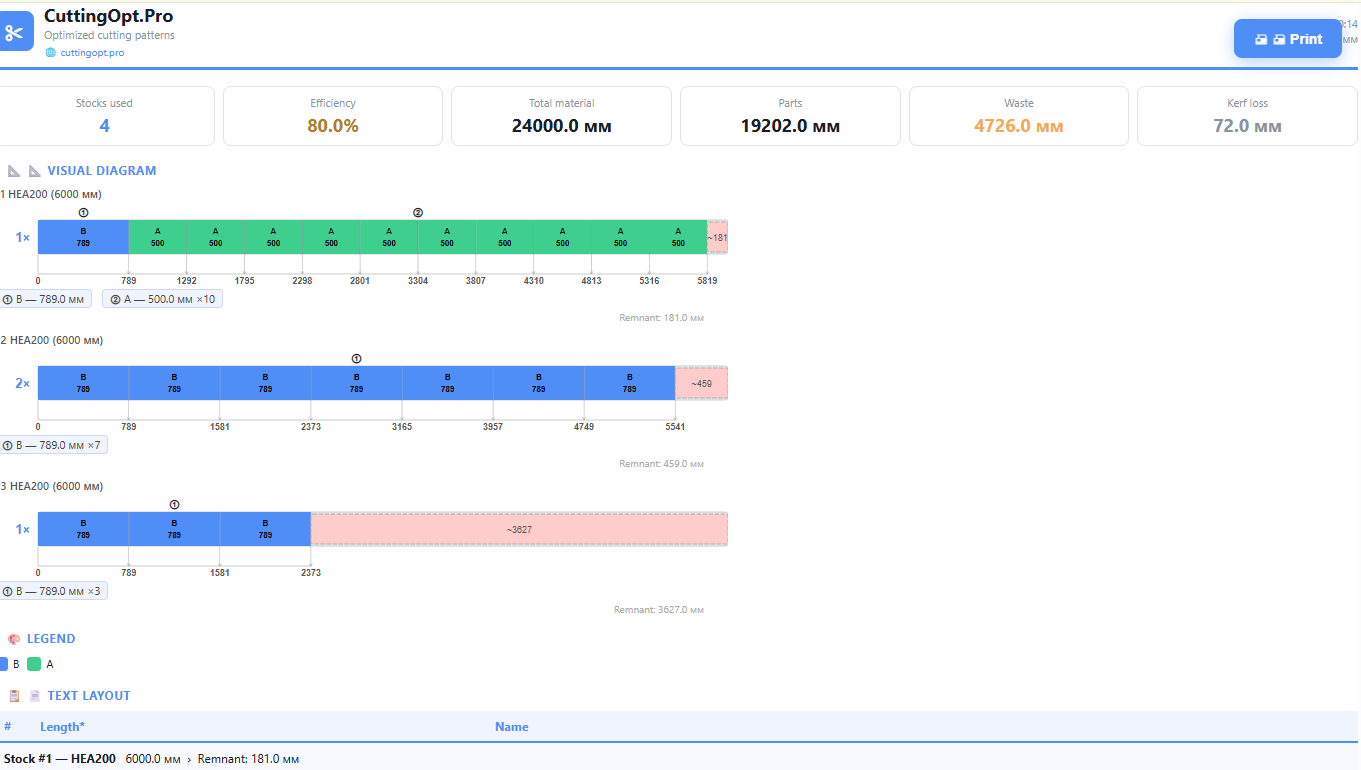Click the pink ~181 remnant segment
Image resolution: width=1361 pixels, height=770 pixels.
tap(717, 237)
